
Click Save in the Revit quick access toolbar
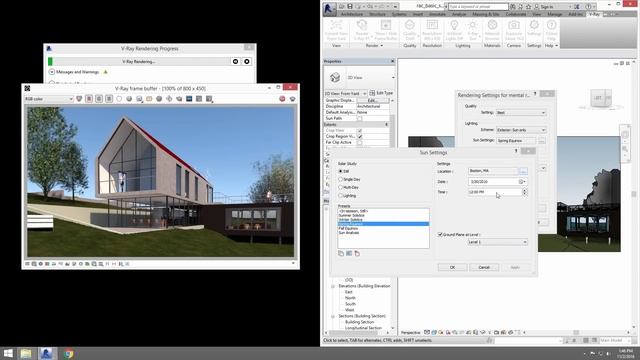tap(350, 7)
